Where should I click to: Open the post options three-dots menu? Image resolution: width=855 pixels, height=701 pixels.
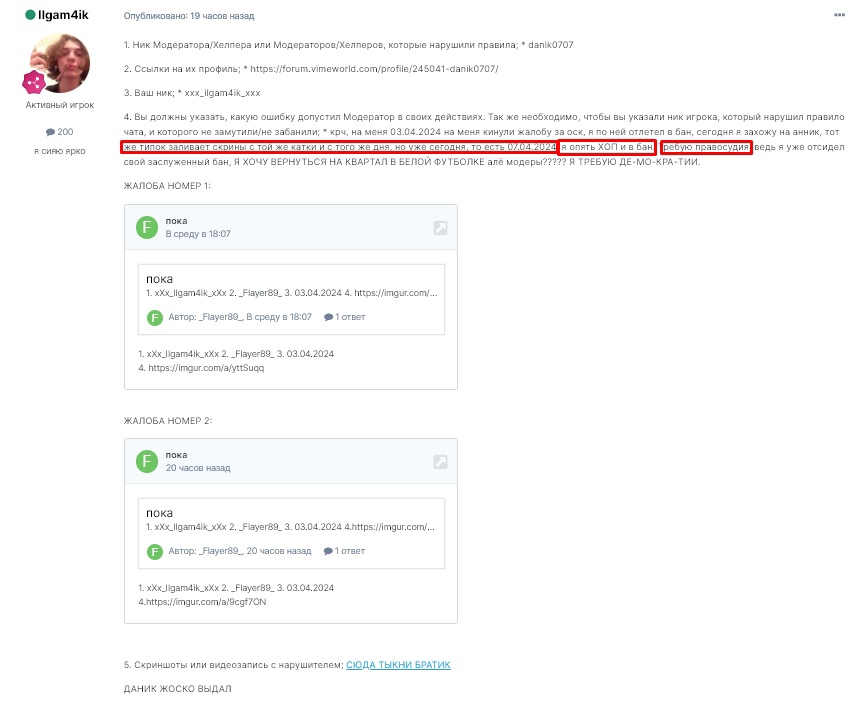(x=839, y=15)
